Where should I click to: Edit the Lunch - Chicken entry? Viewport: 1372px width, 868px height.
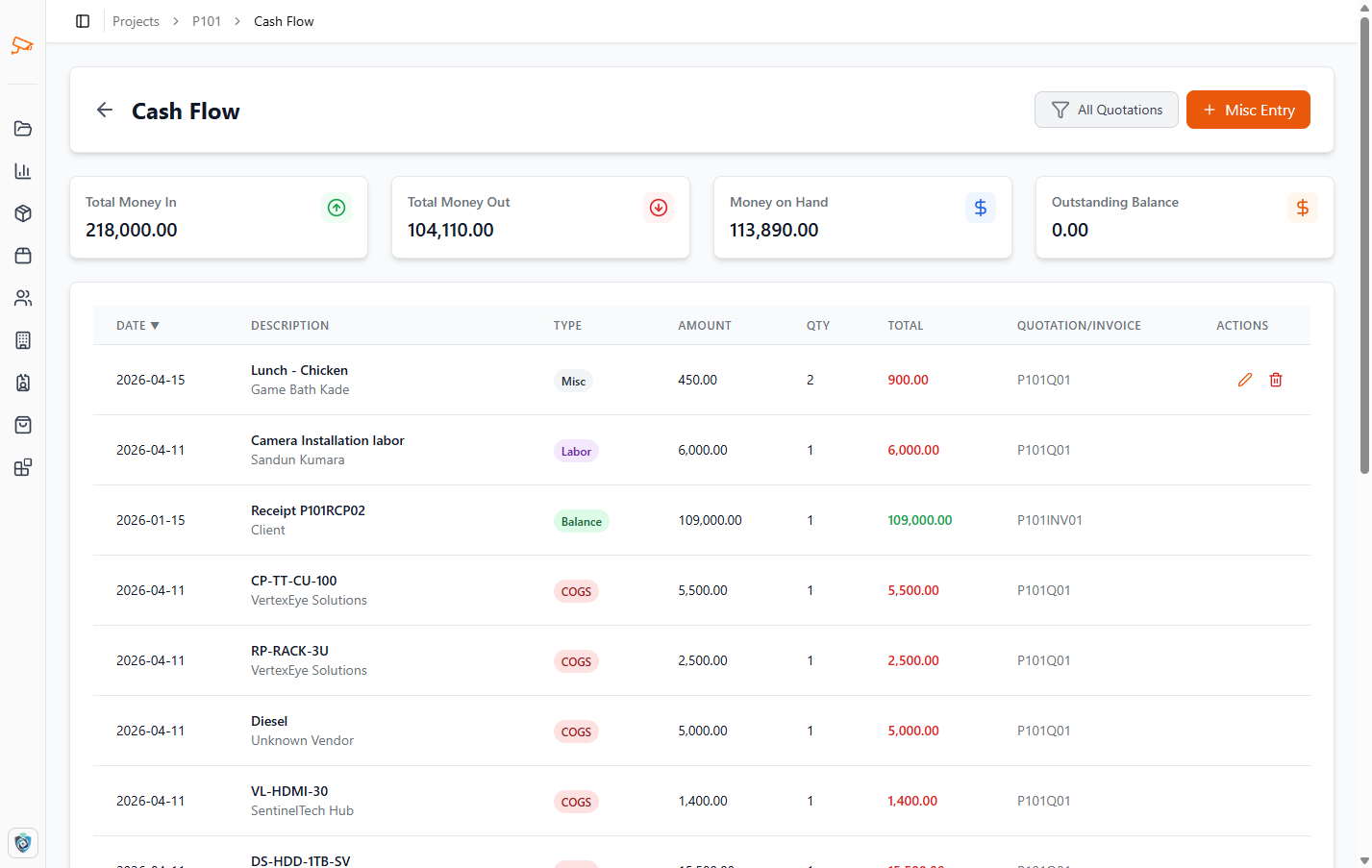click(x=1245, y=380)
